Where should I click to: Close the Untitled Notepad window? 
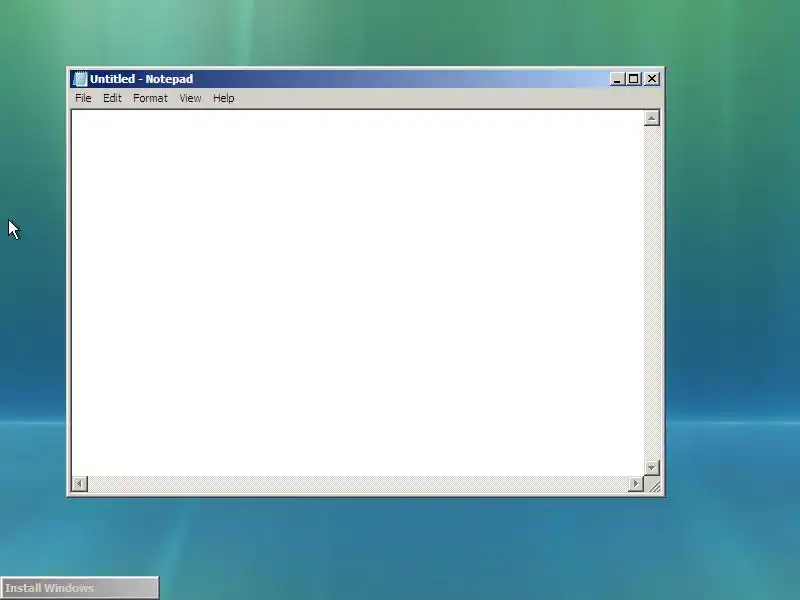click(652, 79)
